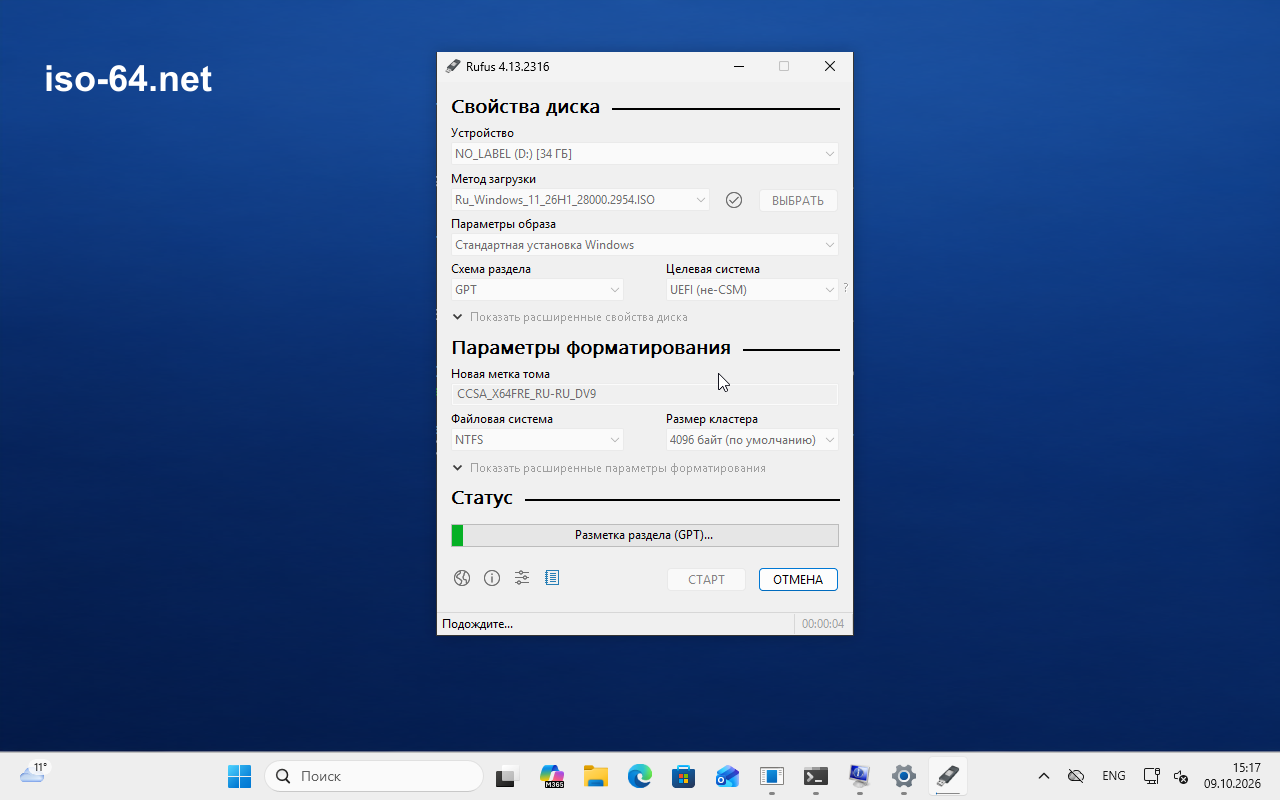Switch to the Rufus taskbar icon

tap(948, 776)
